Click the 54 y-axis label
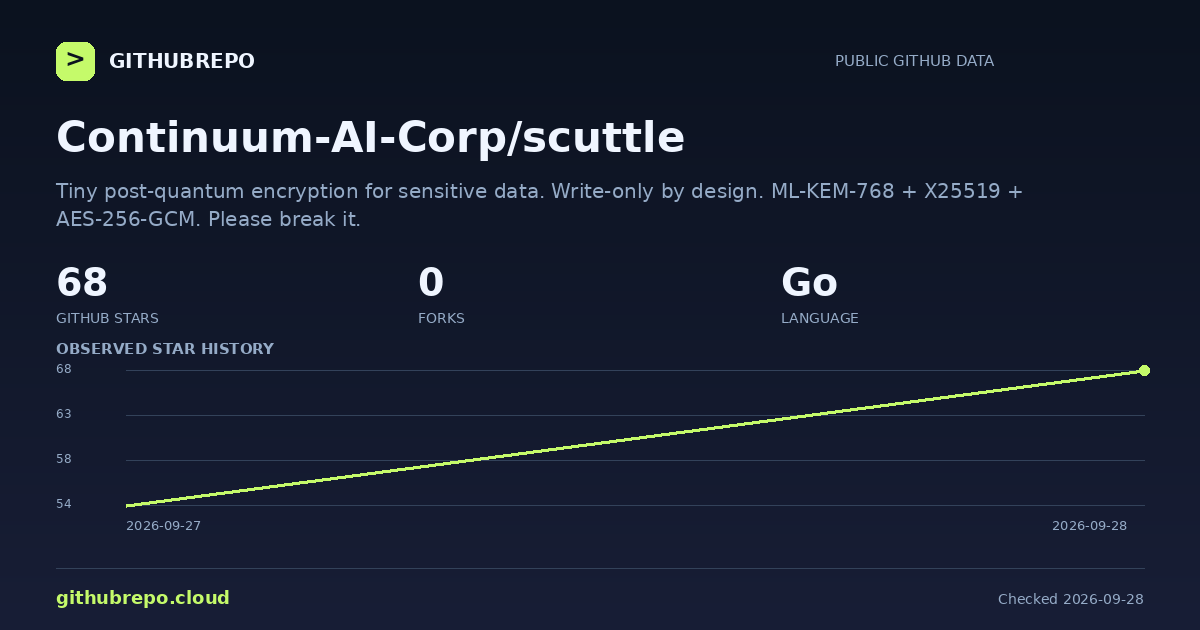This screenshot has height=630, width=1200. point(64,504)
